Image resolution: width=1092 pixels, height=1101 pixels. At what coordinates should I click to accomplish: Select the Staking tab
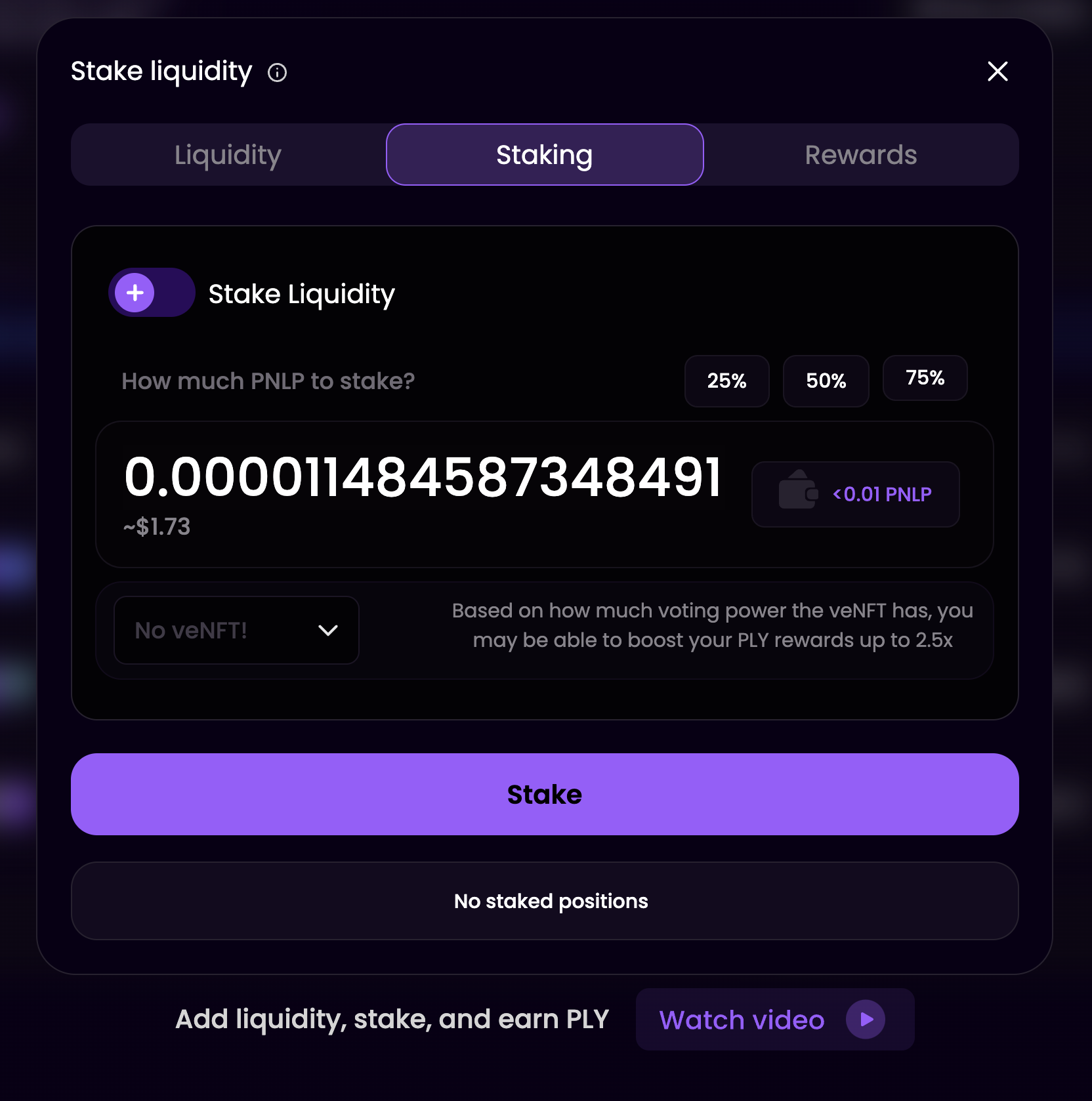pyautogui.click(x=544, y=155)
